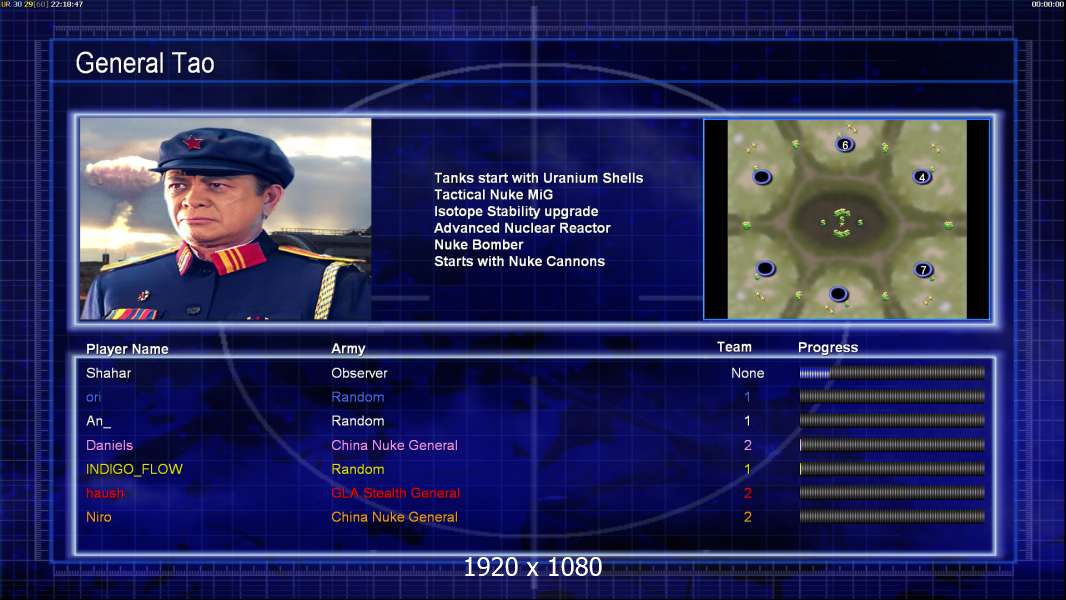Image resolution: width=1066 pixels, height=600 pixels.
Task: Select the Team column header
Action: (x=734, y=347)
